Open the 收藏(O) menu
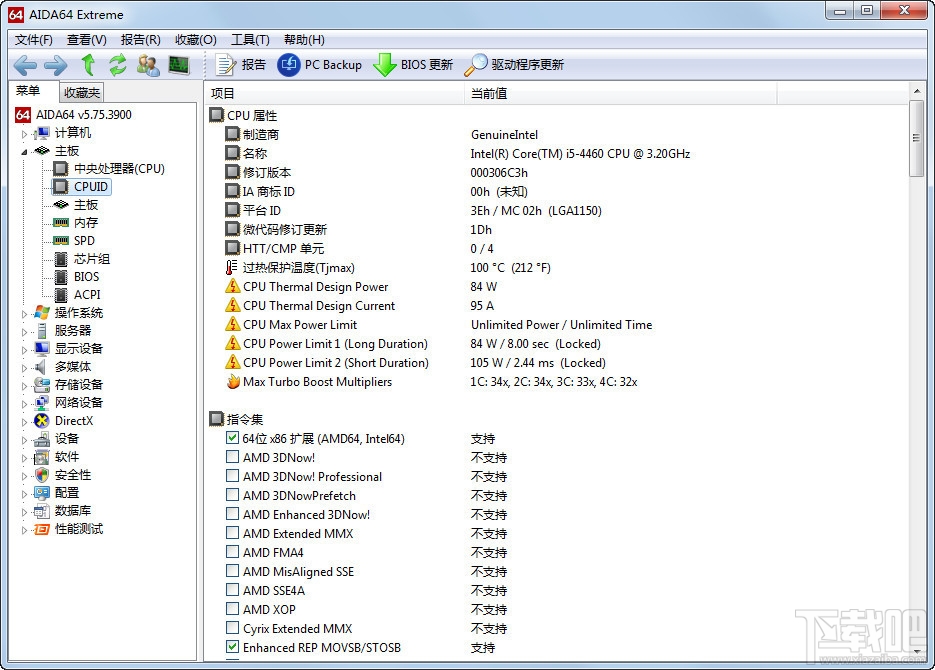 click(196, 39)
